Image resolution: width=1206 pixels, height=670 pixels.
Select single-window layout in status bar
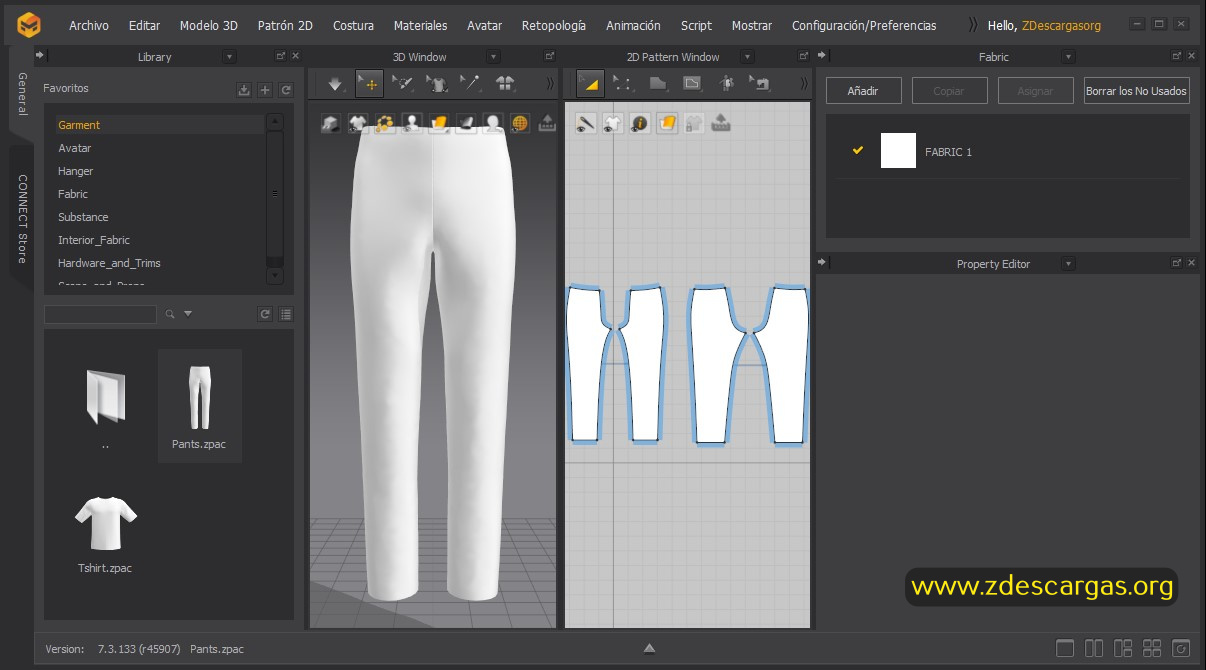pos(1065,648)
